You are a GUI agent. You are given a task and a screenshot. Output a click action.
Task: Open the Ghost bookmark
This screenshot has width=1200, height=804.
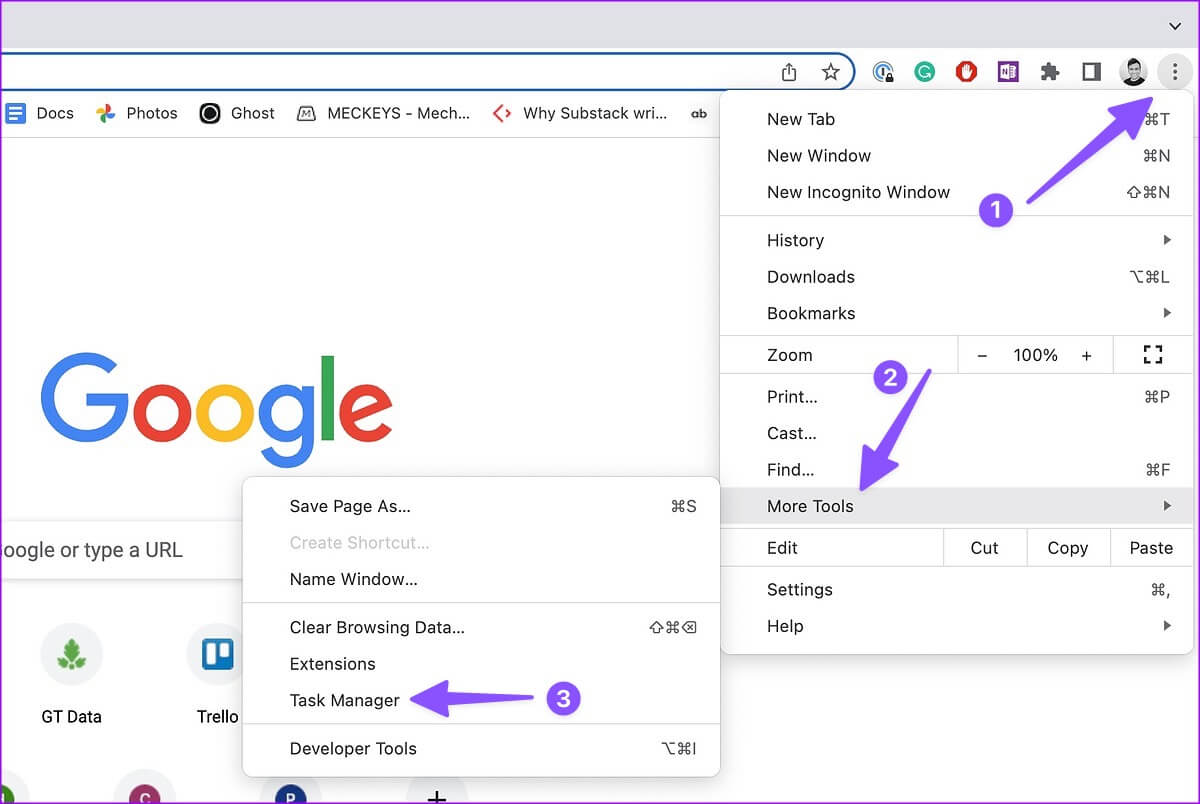pyautogui.click(x=237, y=113)
